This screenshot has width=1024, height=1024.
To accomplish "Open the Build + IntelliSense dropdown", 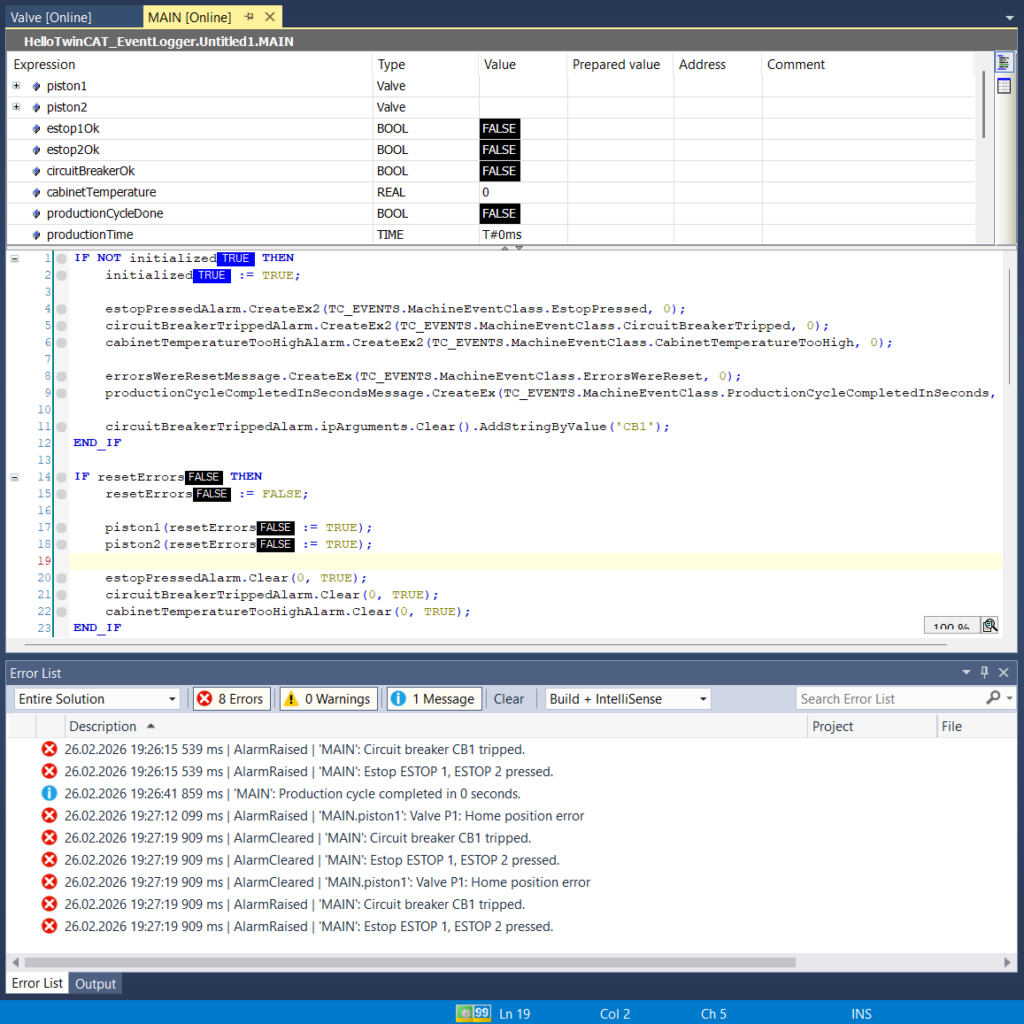I will 628,699.
